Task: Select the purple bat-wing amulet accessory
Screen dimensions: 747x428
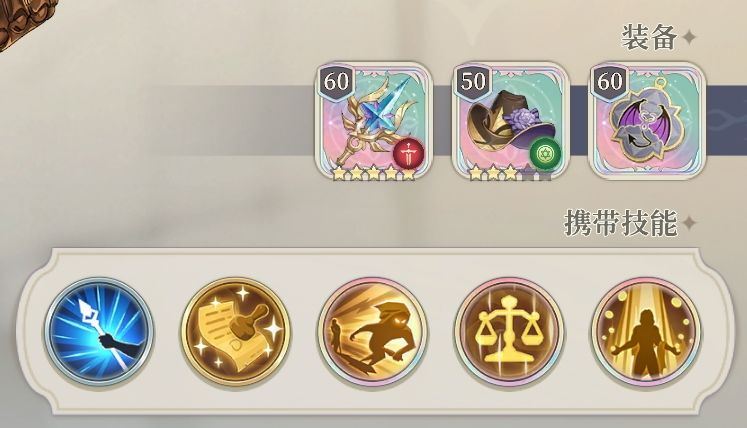Action: pos(648,121)
